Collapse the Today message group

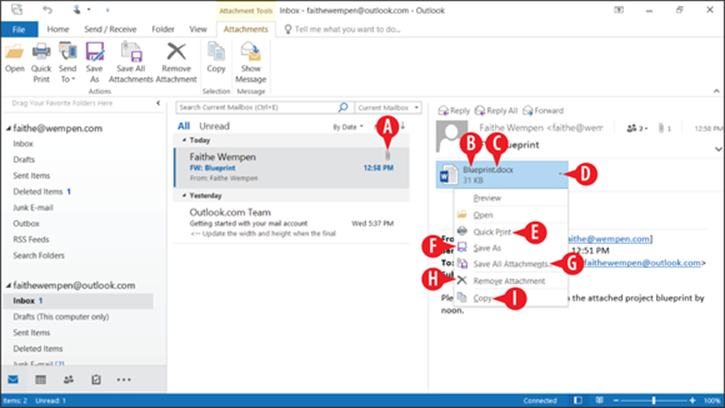(184, 140)
